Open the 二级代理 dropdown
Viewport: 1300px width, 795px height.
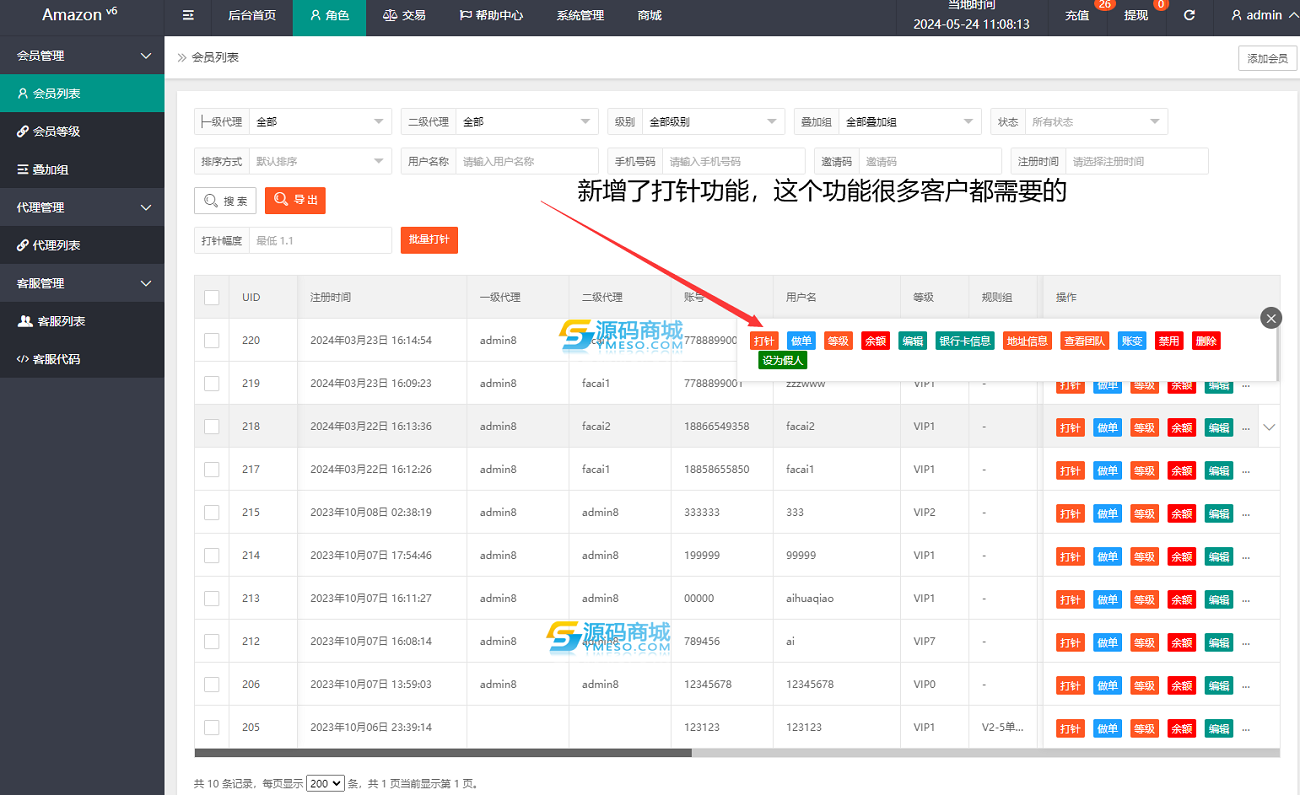point(527,122)
